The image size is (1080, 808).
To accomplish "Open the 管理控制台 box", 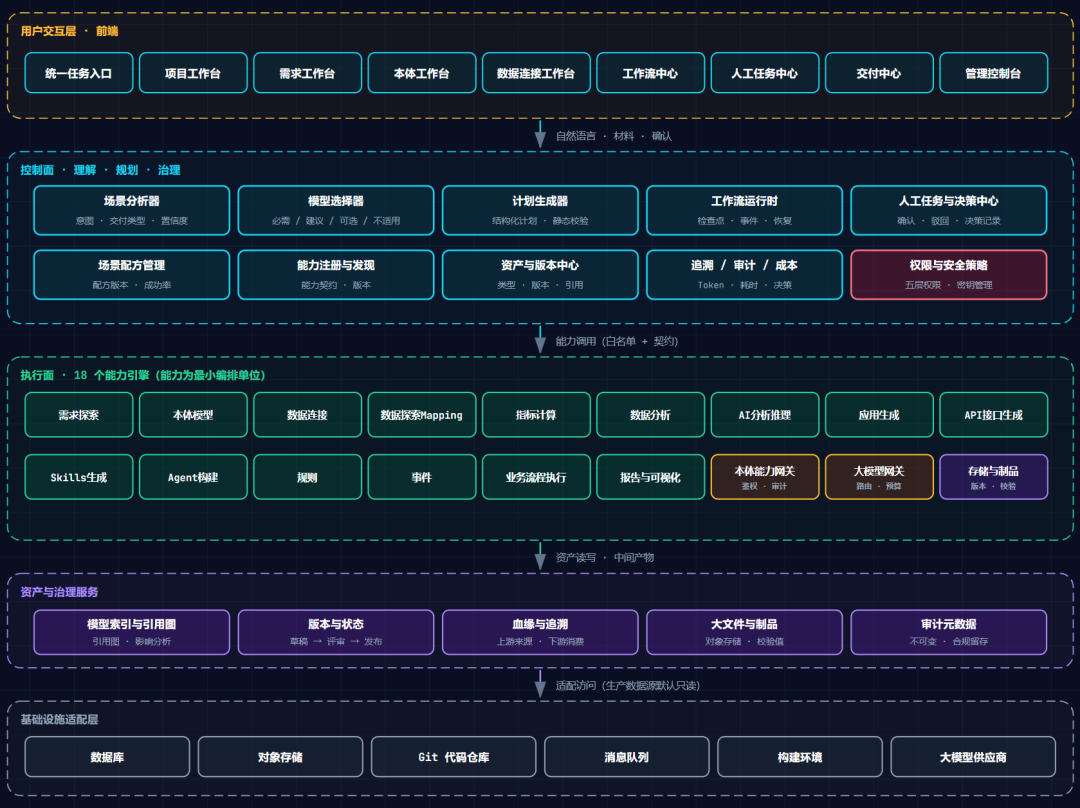I will 993,73.
